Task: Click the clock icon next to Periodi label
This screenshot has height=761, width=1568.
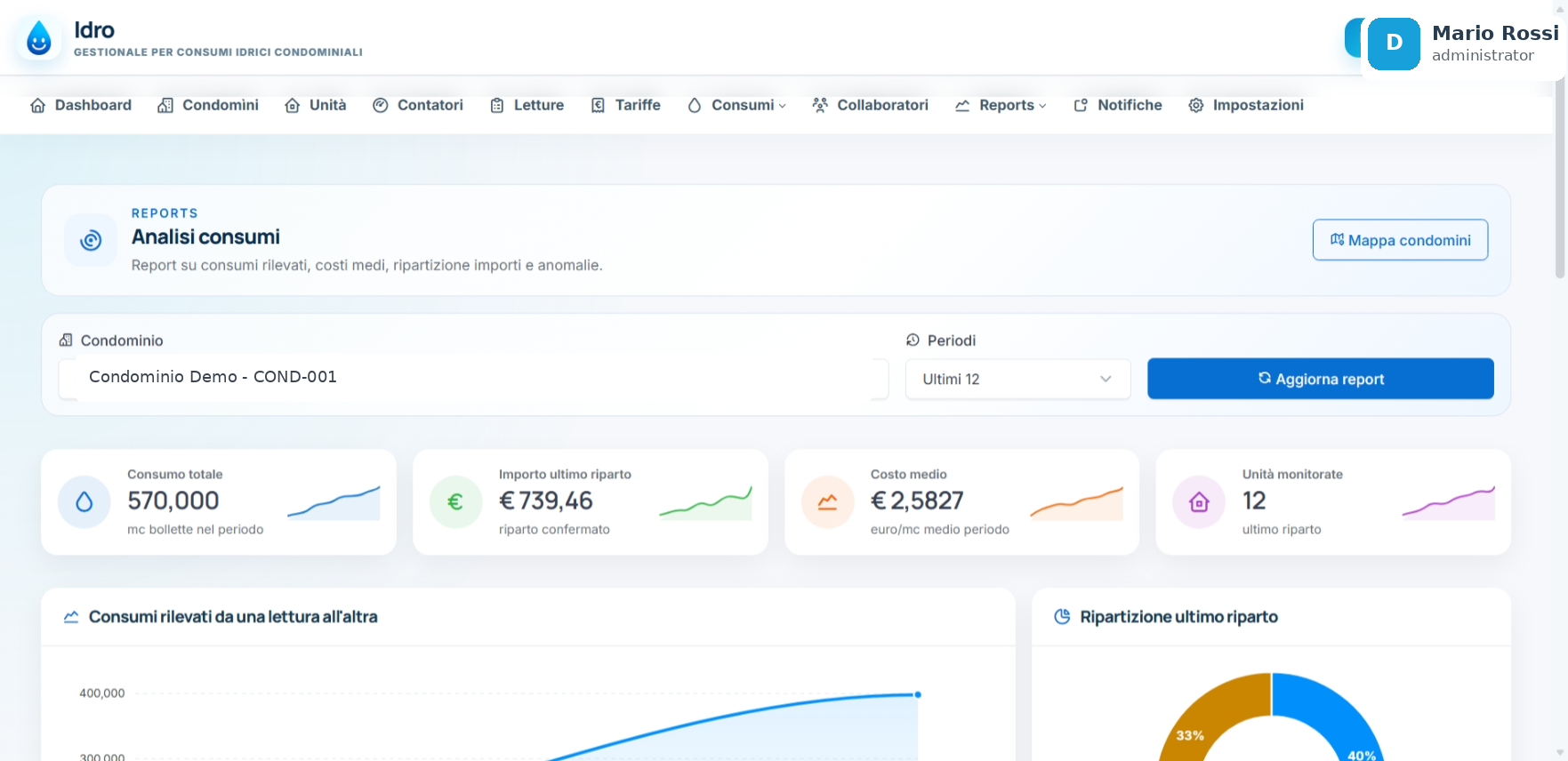Action: click(x=913, y=340)
